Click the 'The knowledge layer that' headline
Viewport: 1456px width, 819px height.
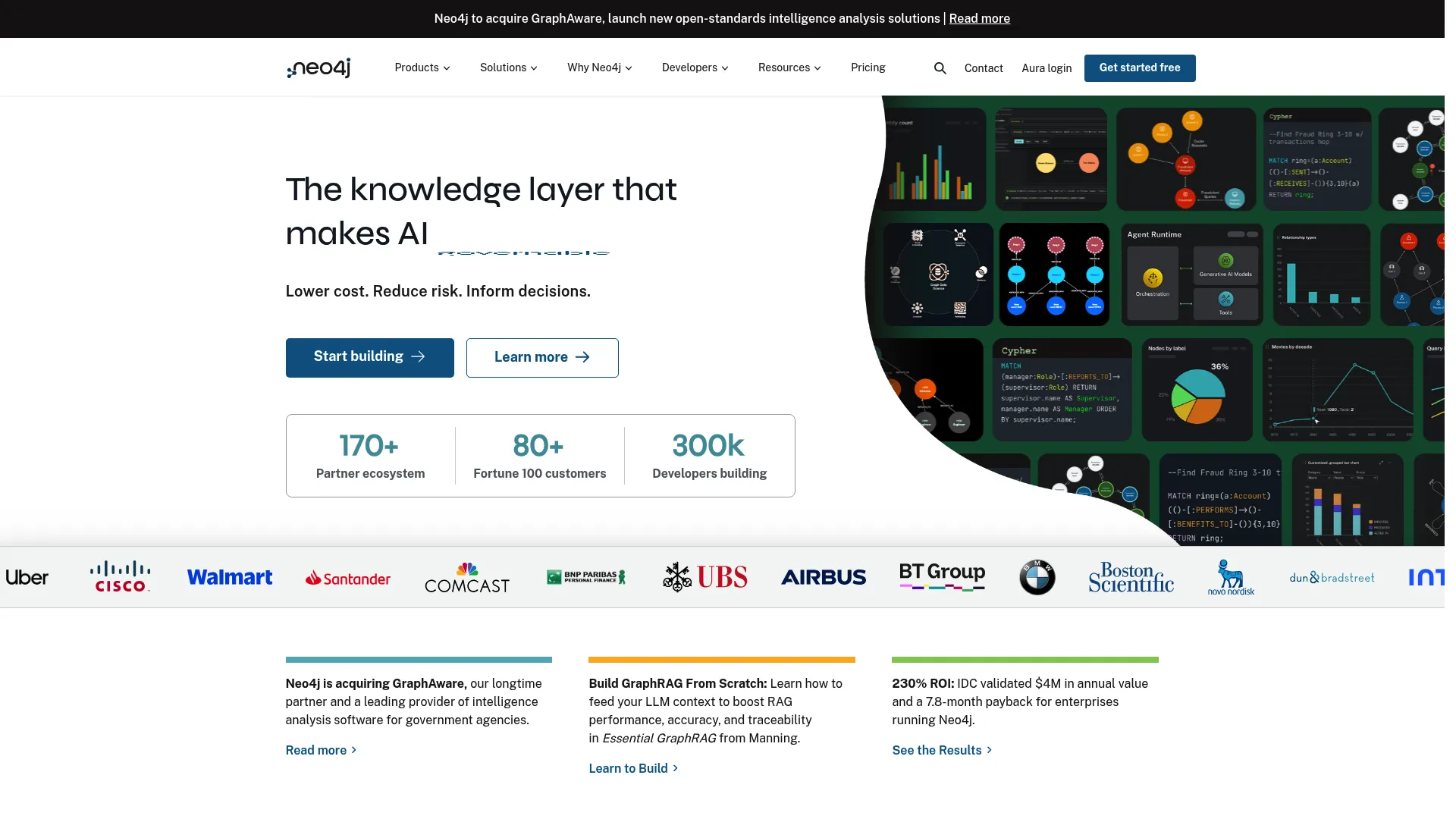pyautogui.click(x=481, y=190)
